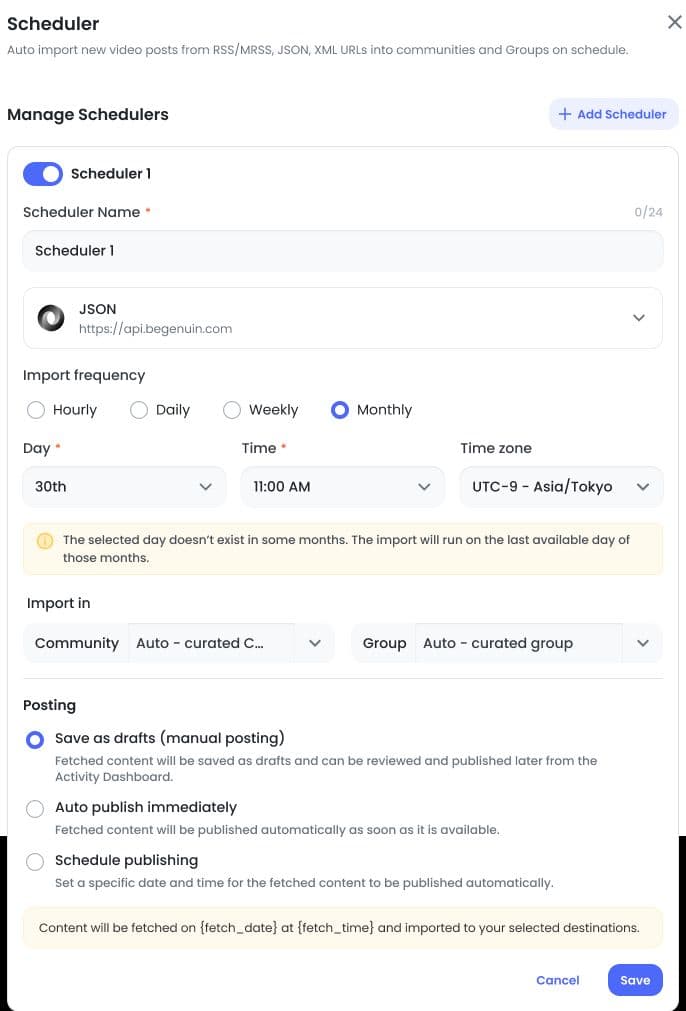This screenshot has width=686, height=1011.
Task: Click the warning info icon in yellow banner
Action: click(44, 540)
